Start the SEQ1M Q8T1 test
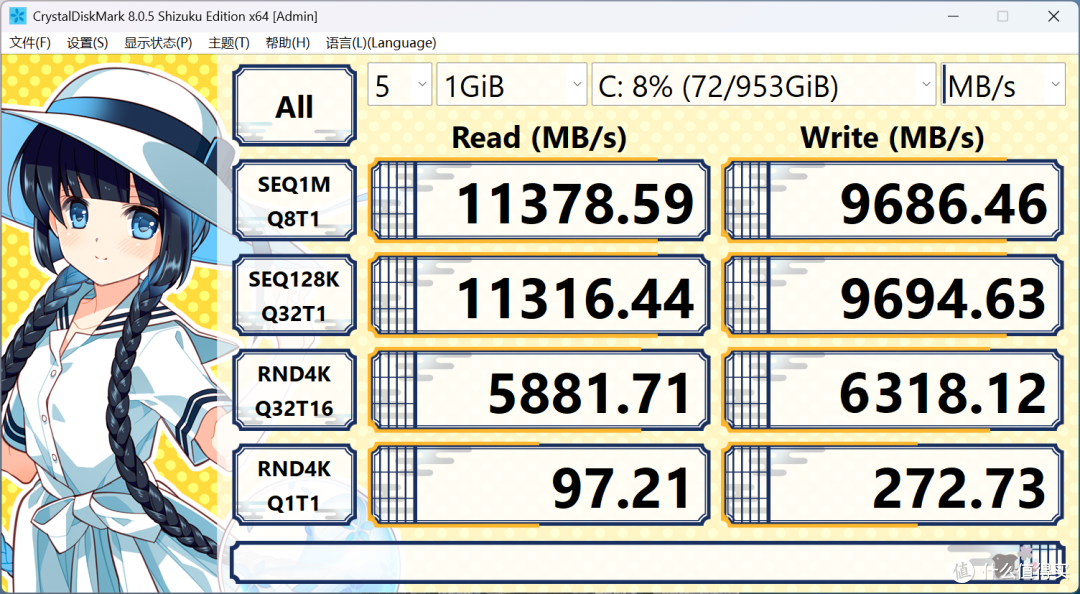Viewport: 1080px width, 594px height. (295, 201)
